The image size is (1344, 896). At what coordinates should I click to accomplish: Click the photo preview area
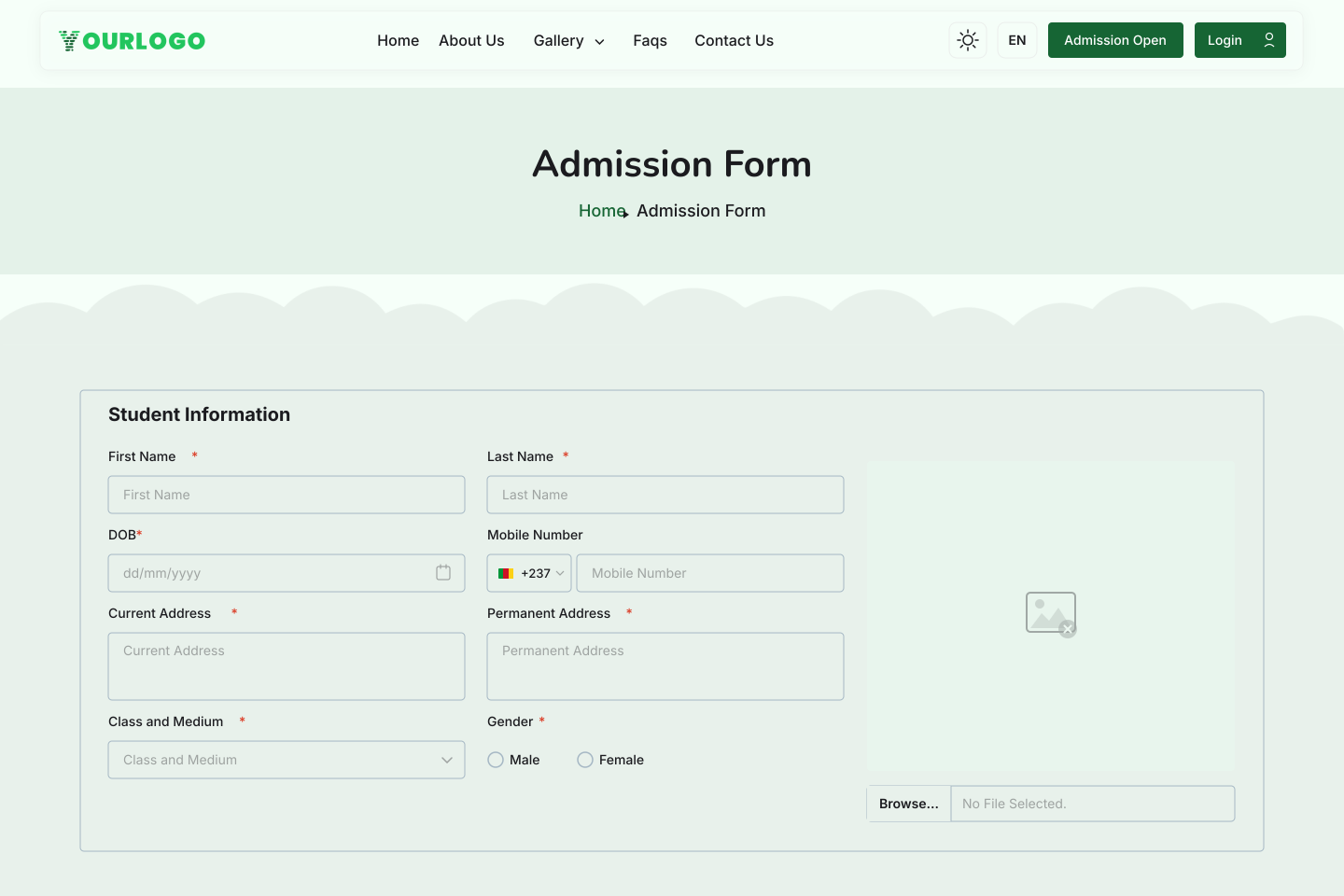point(1051,616)
